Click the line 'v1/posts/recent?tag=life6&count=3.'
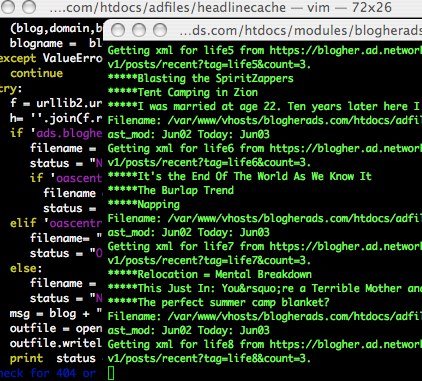 [x=209, y=162]
